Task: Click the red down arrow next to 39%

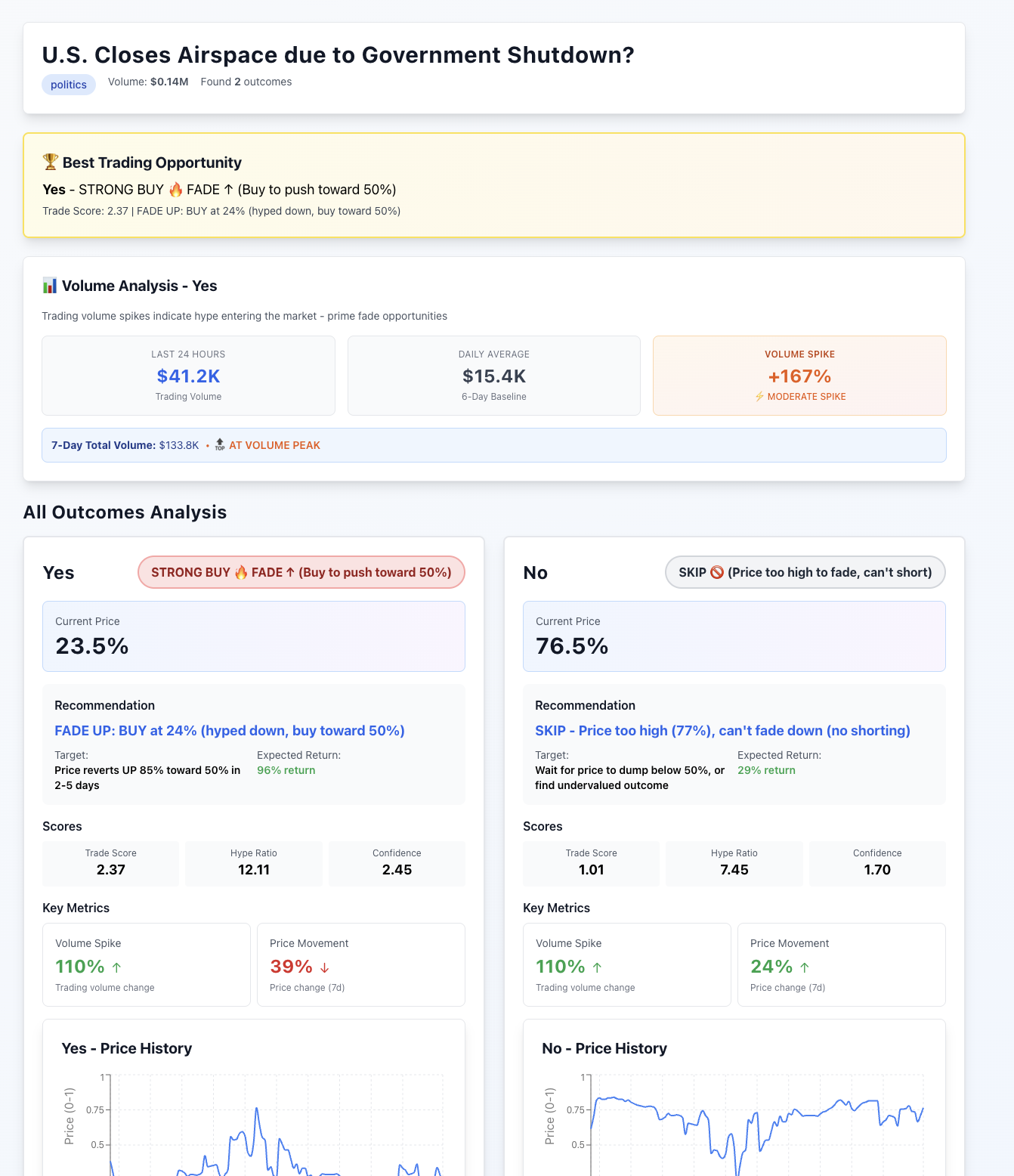Action: [325, 967]
